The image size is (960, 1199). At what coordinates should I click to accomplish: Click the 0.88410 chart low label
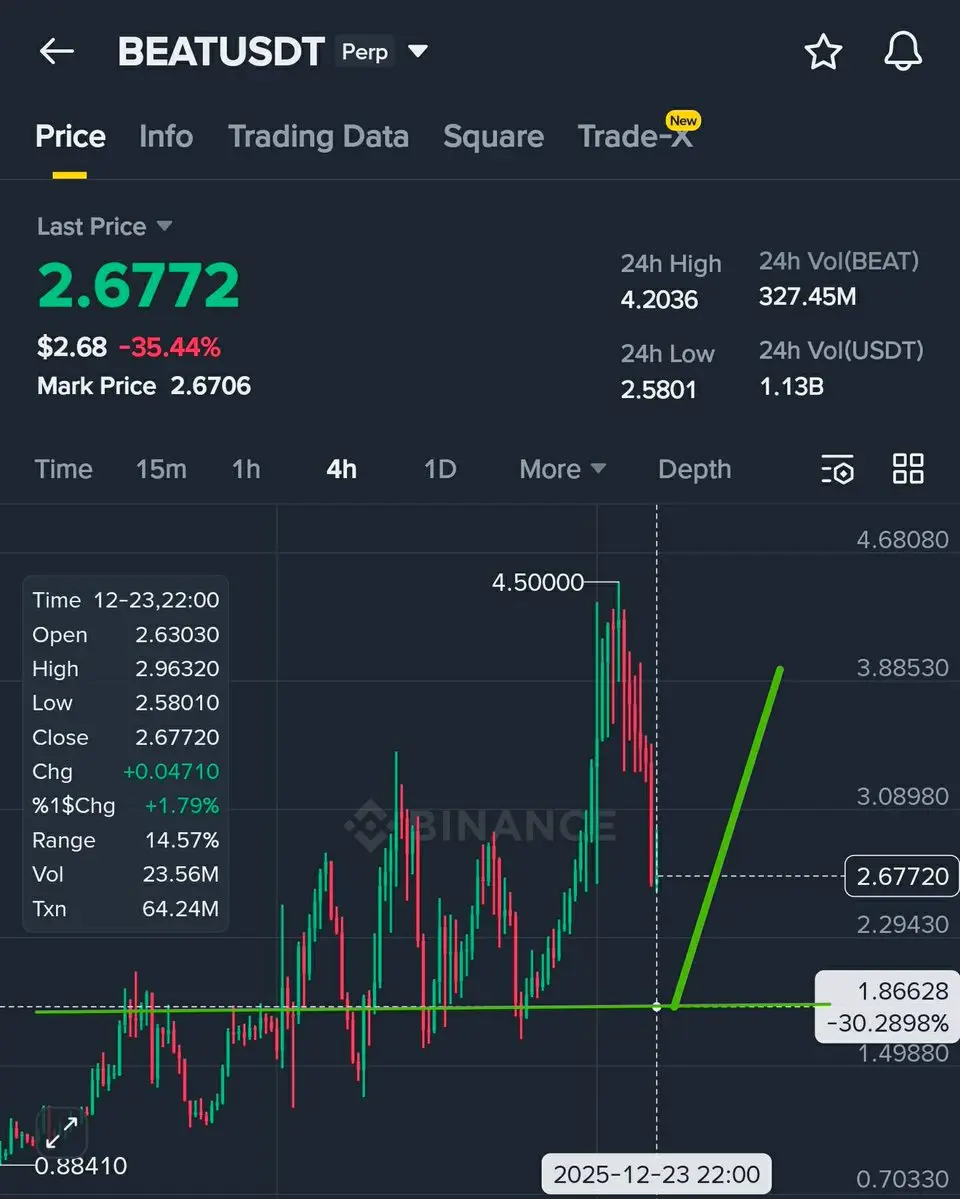pyautogui.click(x=80, y=1166)
